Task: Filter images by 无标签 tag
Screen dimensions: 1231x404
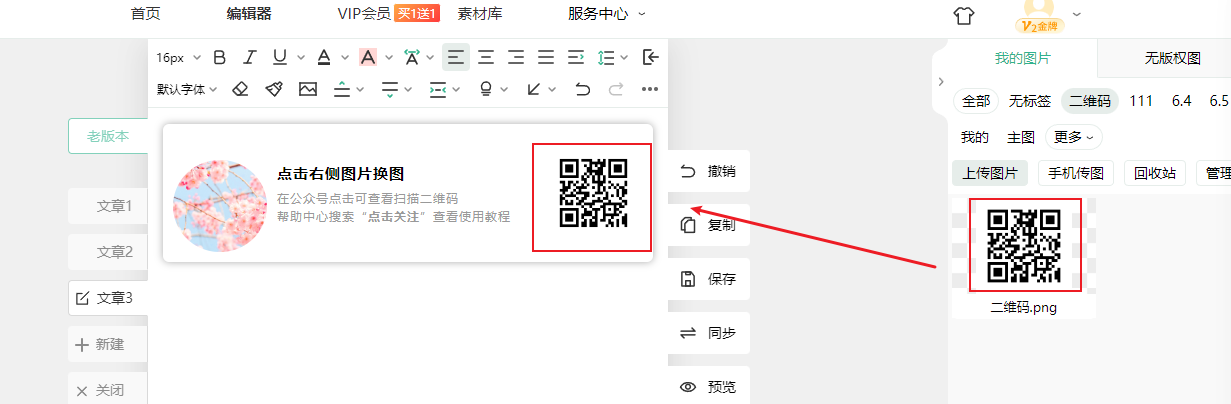Action: click(1029, 101)
